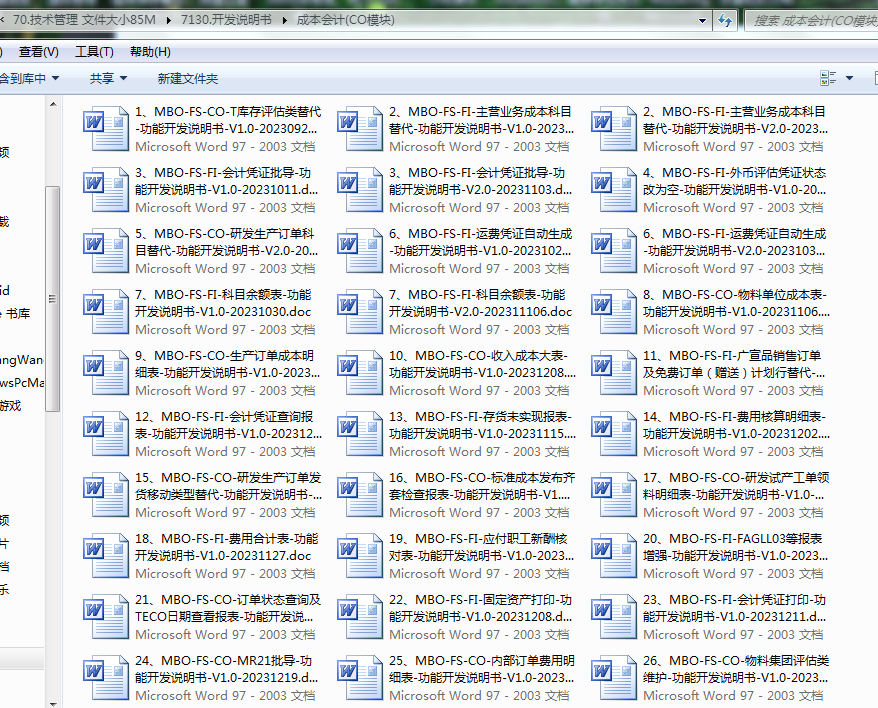Click the 新建文件夹 (New folder) button
Viewport: 878px width, 708px height.
[x=187, y=78]
